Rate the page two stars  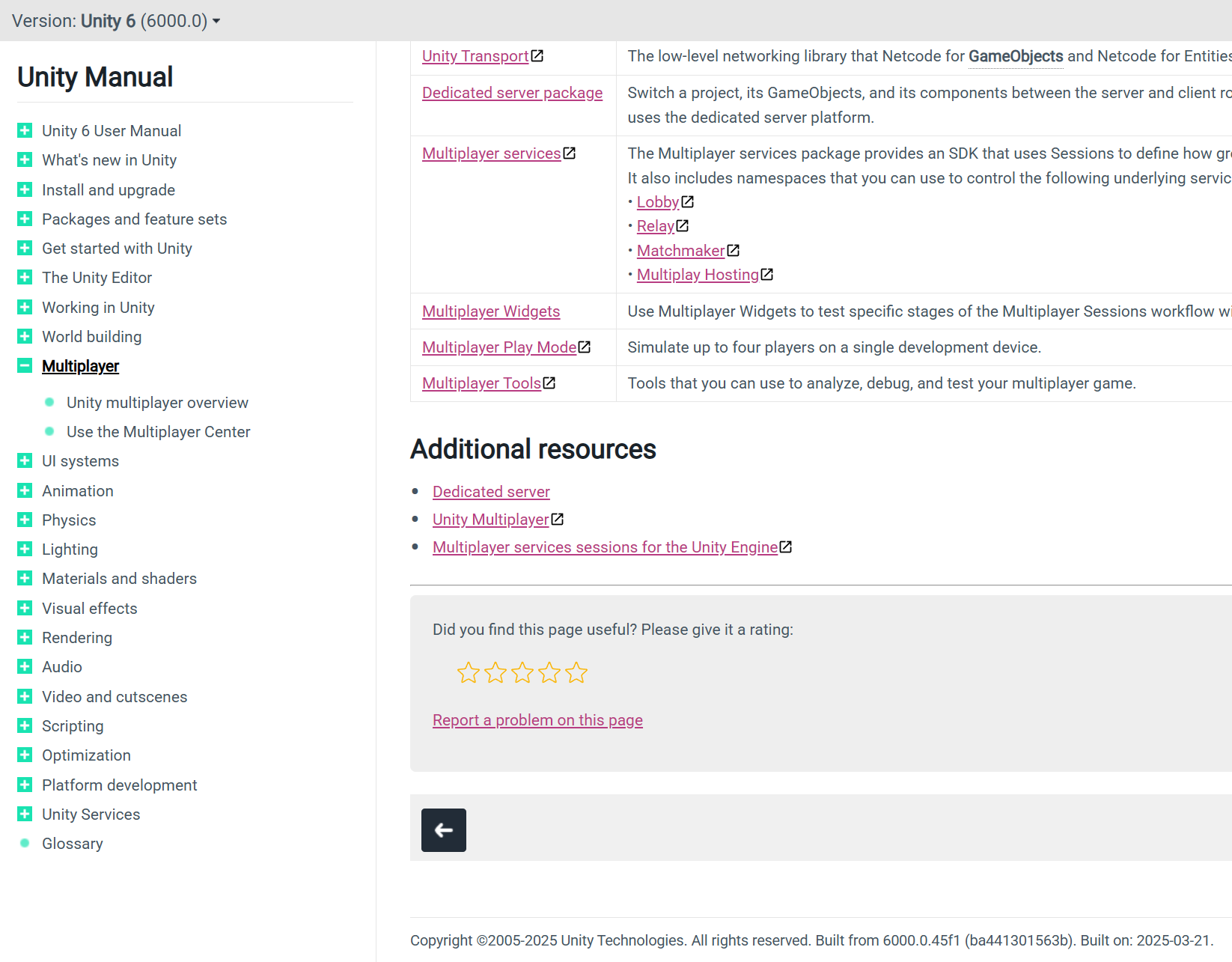click(495, 672)
